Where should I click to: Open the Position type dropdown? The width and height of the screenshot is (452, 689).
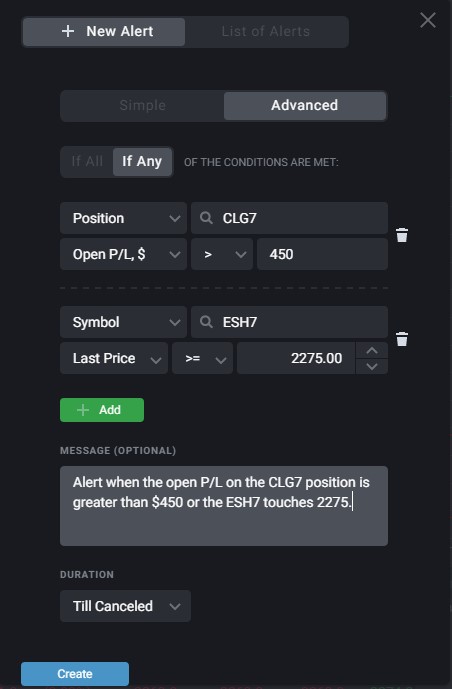pyautogui.click(x=123, y=218)
